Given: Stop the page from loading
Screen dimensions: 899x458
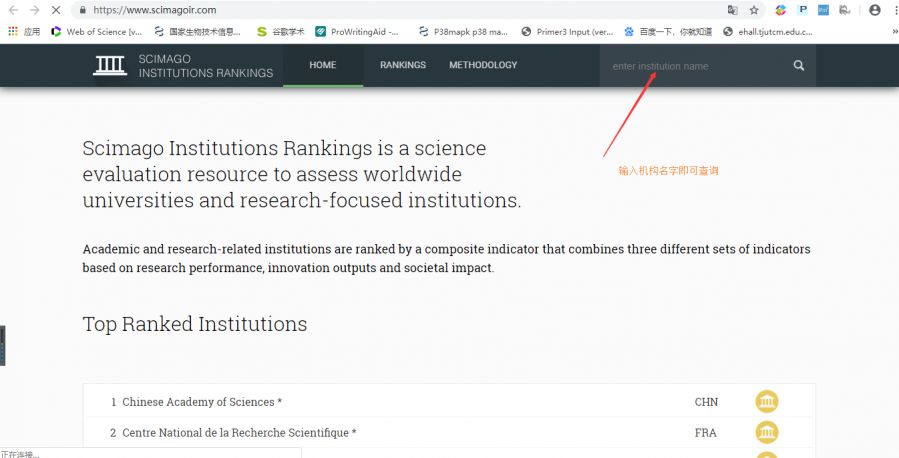Looking at the screenshot, I should [x=56, y=10].
